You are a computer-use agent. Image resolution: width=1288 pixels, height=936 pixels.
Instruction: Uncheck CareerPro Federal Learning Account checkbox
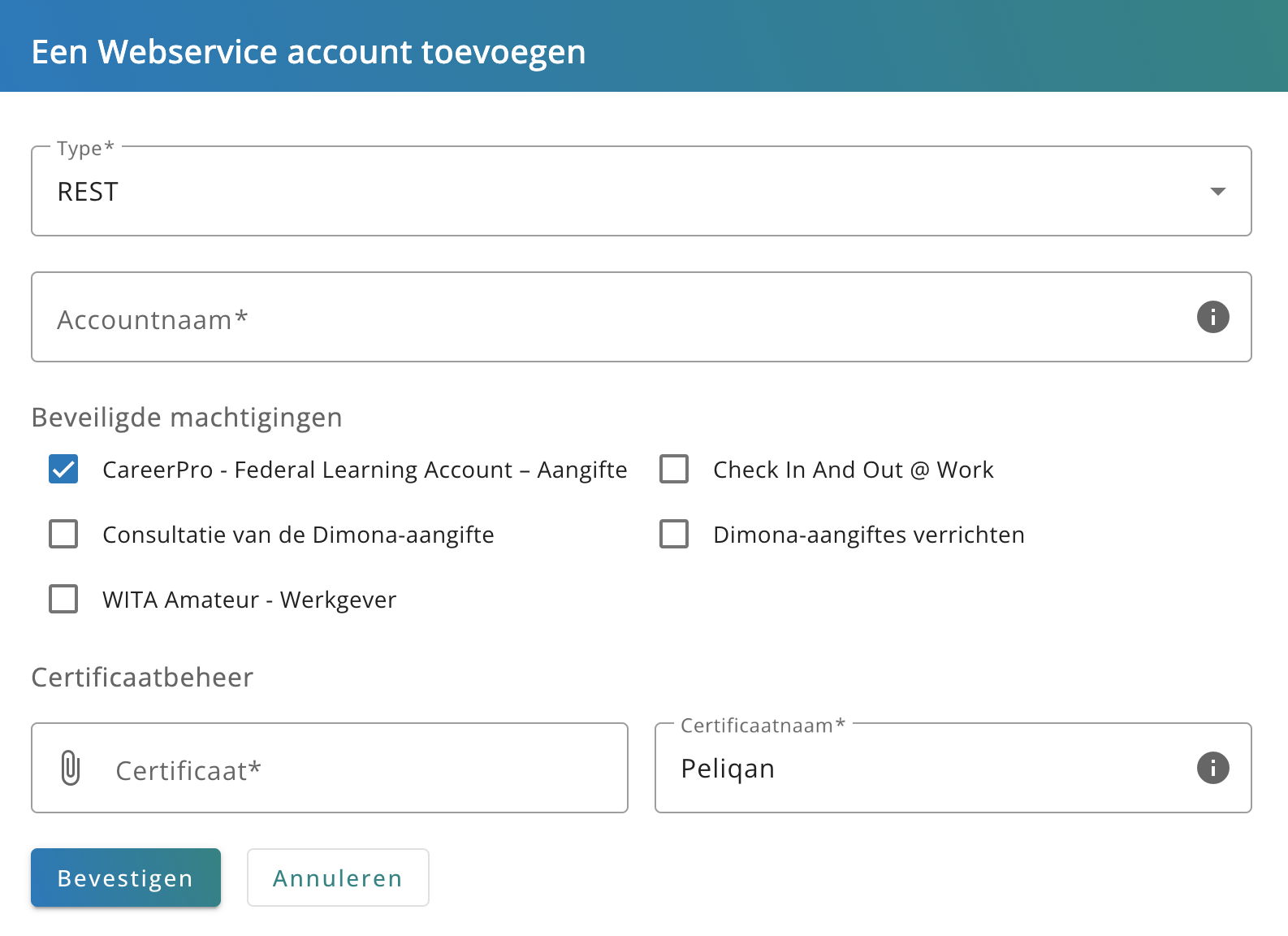tap(63, 469)
